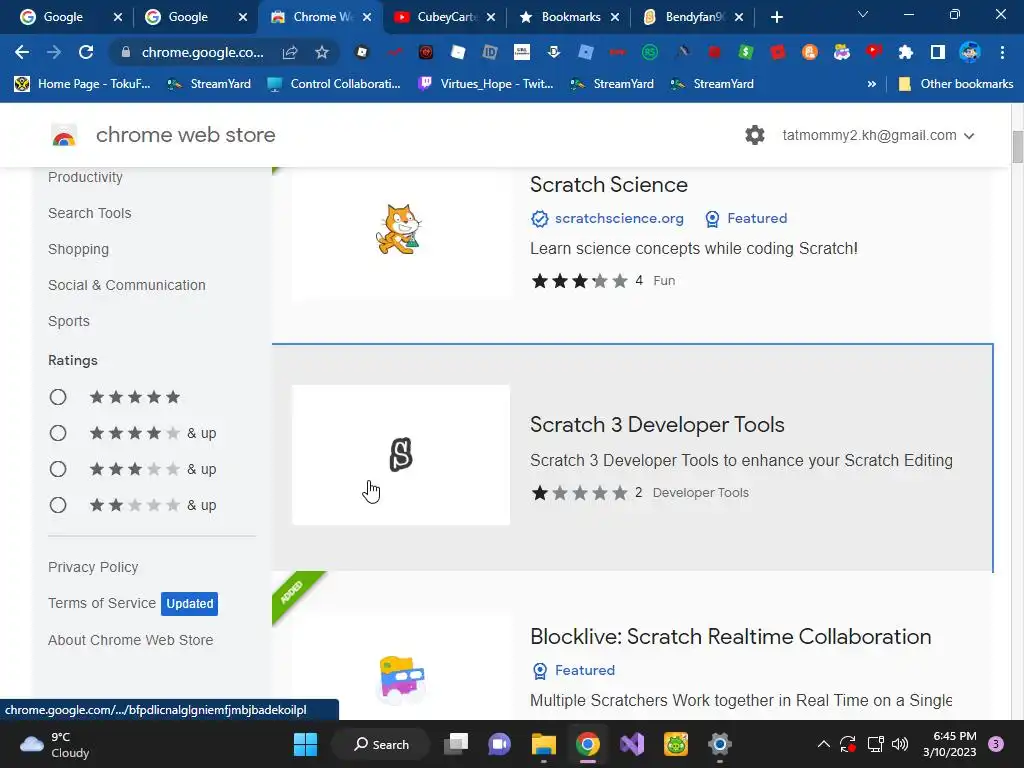Expand the hidden system tray icons
The image size is (1024, 768).
pos(824,744)
